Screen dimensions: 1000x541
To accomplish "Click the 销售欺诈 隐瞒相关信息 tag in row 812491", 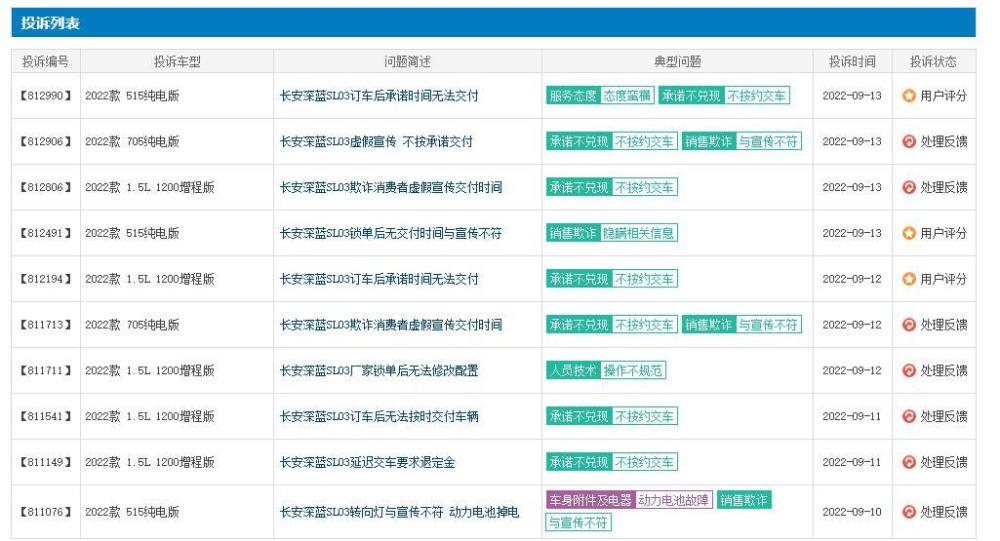I will (612, 233).
